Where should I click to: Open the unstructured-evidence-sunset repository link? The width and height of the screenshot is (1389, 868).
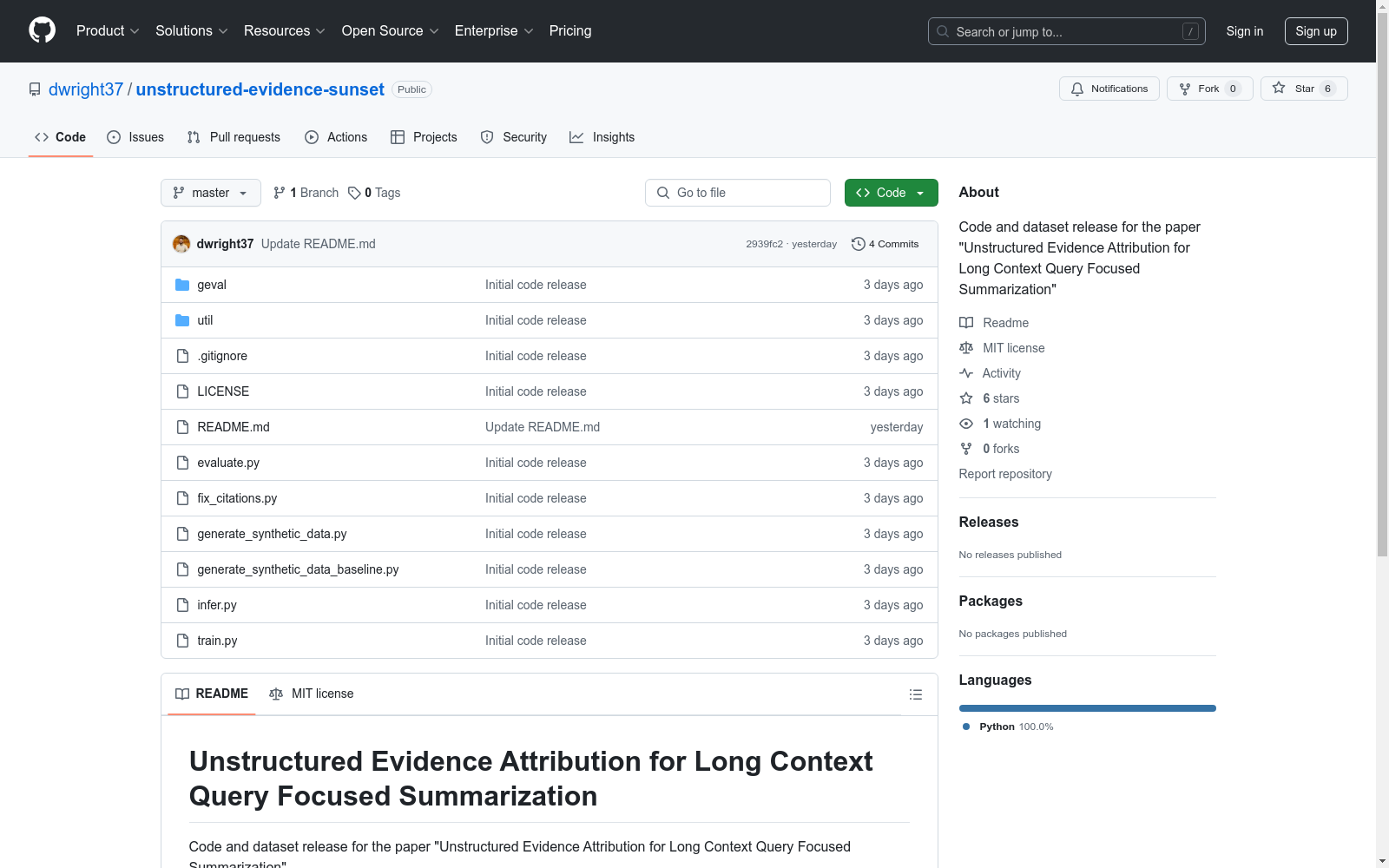click(260, 89)
